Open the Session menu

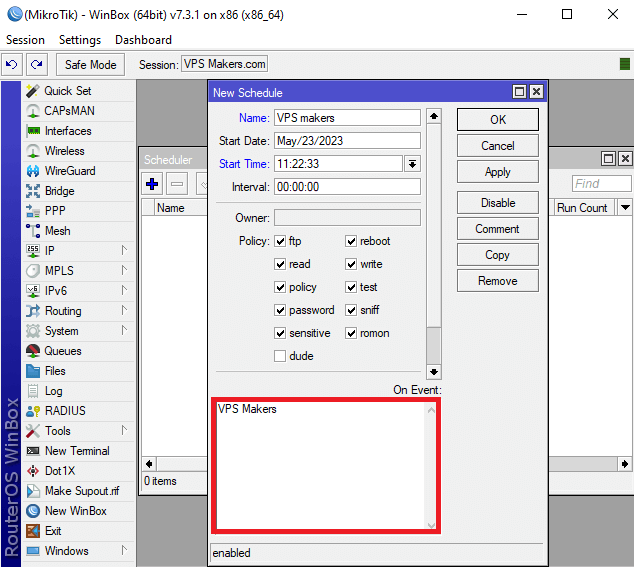pyautogui.click(x=25, y=40)
